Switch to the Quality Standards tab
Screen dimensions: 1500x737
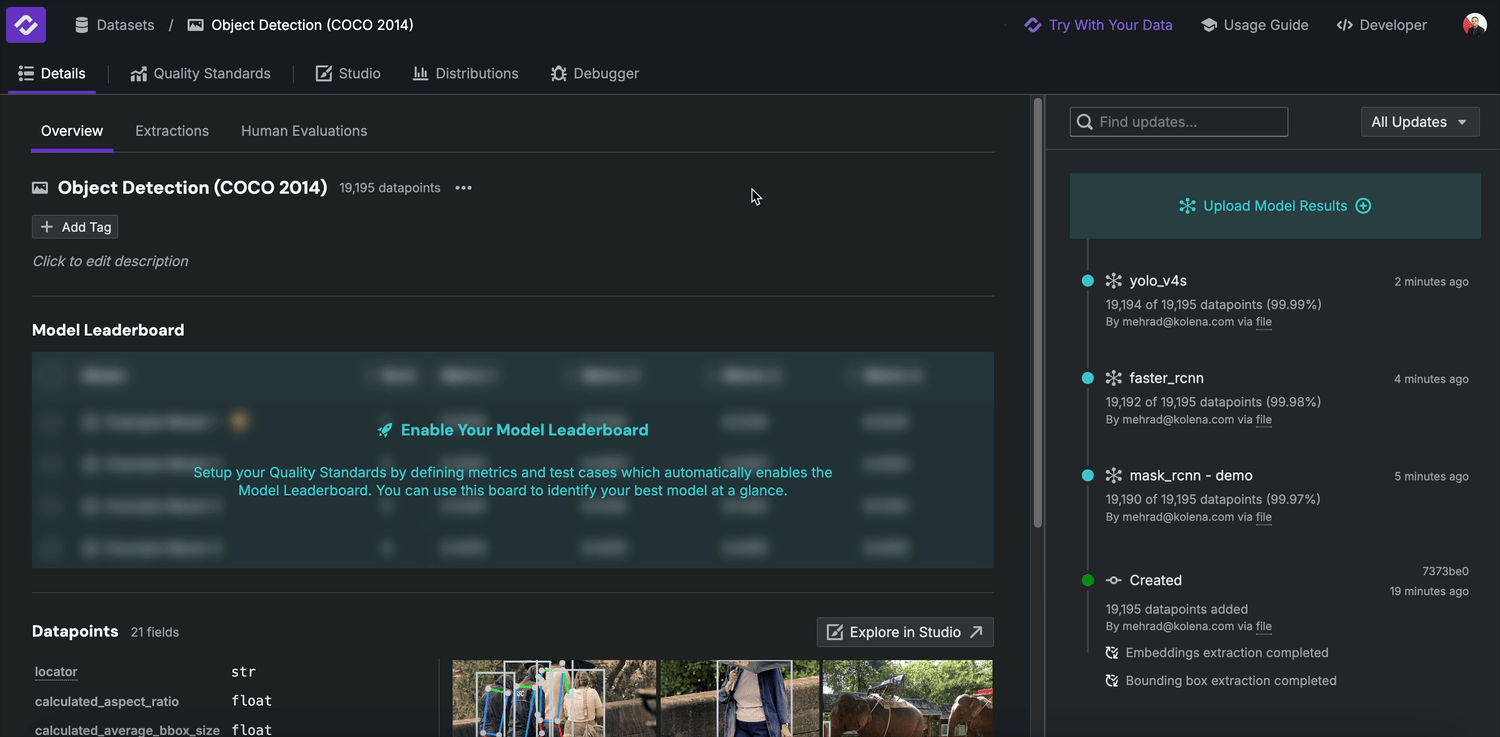tap(200, 74)
